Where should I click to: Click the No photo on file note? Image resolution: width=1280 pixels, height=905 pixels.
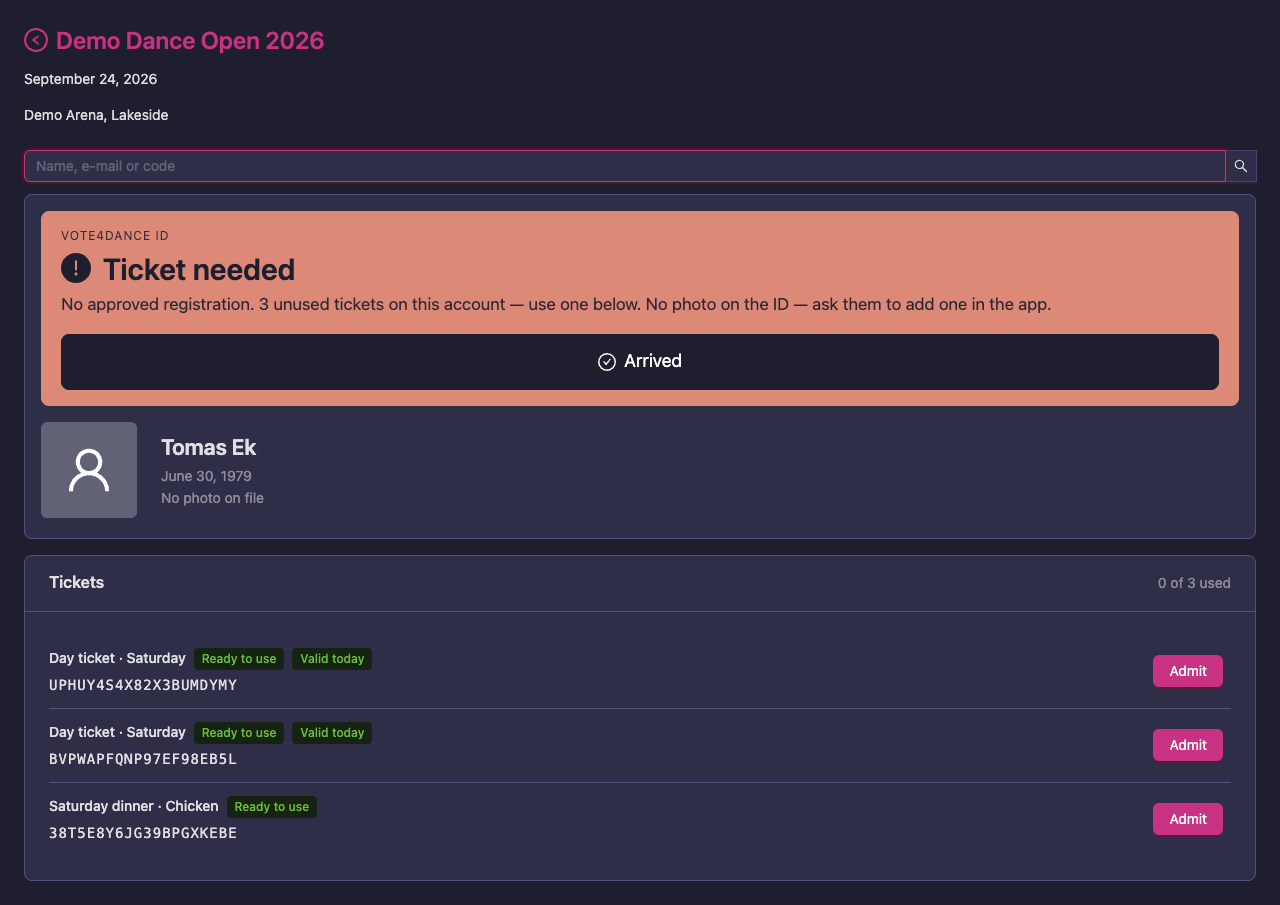(x=212, y=498)
